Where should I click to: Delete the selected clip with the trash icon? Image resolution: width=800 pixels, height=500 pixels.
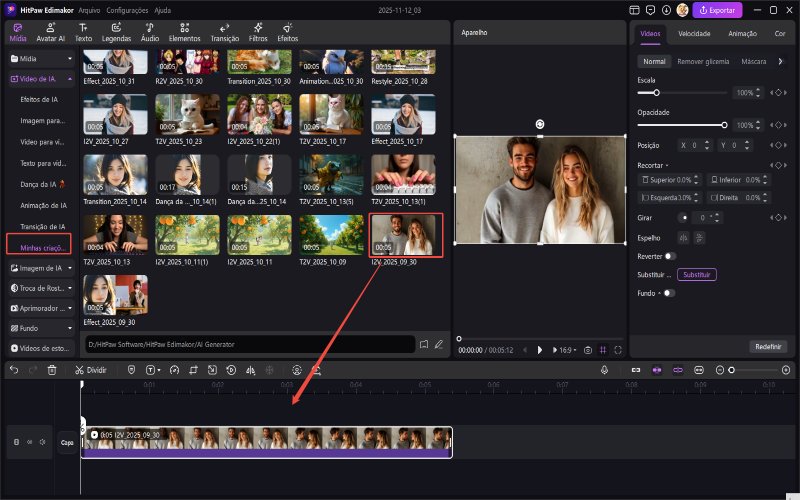click(x=52, y=369)
